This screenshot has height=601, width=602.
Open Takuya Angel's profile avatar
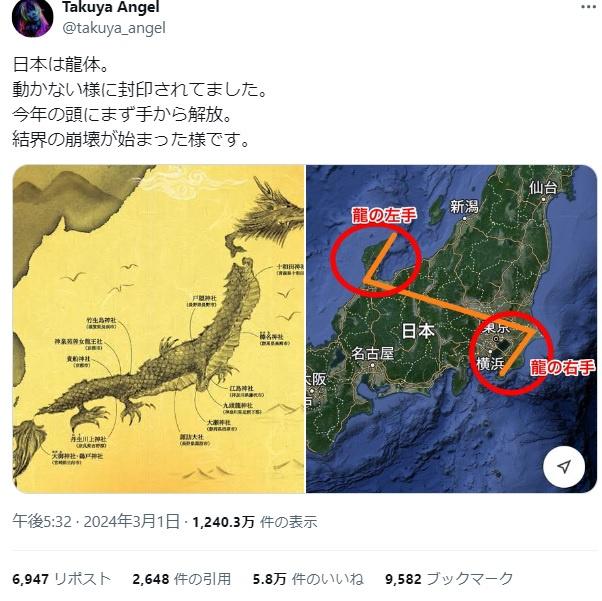point(33,17)
